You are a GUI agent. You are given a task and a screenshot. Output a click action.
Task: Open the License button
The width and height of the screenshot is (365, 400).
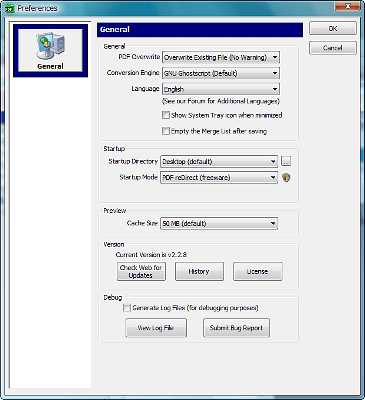(258, 271)
